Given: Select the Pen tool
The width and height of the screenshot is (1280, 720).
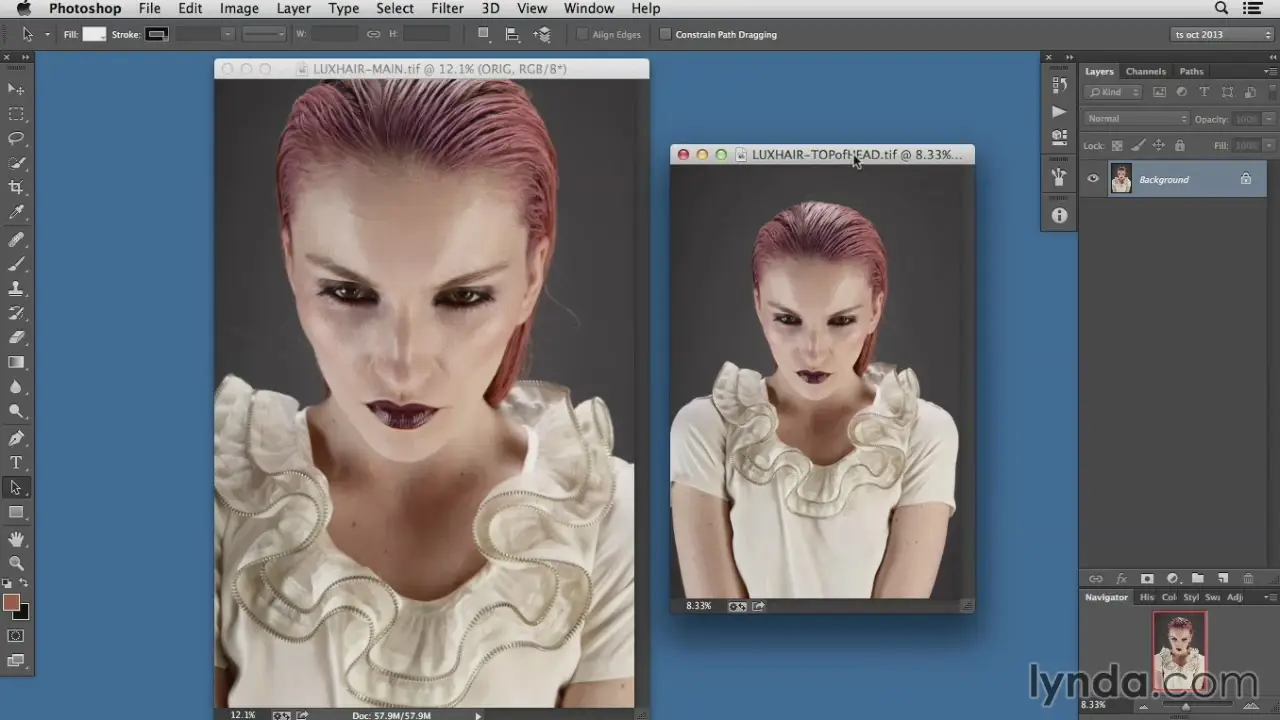Looking at the screenshot, I should click(x=16, y=438).
